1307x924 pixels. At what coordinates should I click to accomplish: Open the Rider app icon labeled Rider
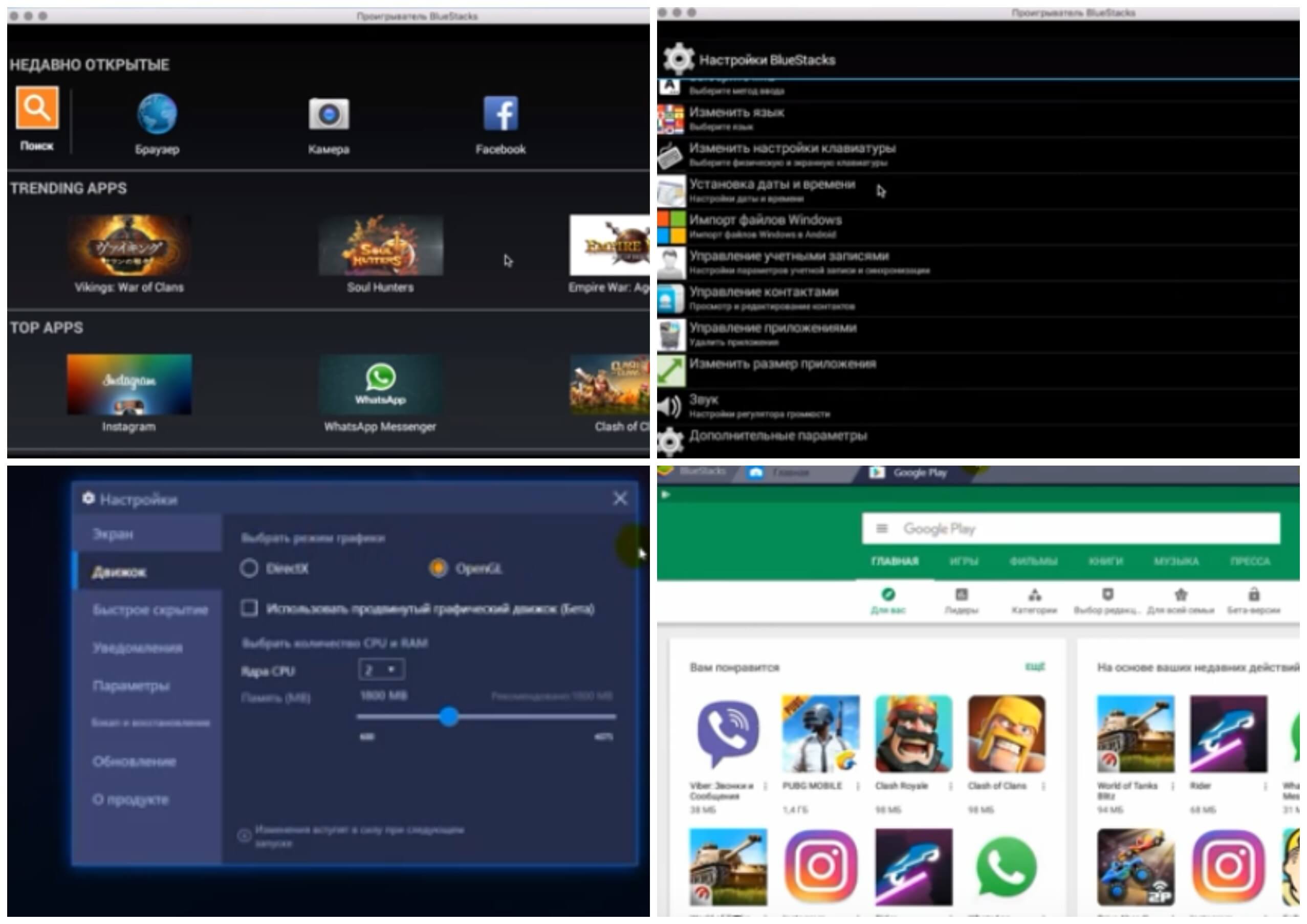(1228, 733)
